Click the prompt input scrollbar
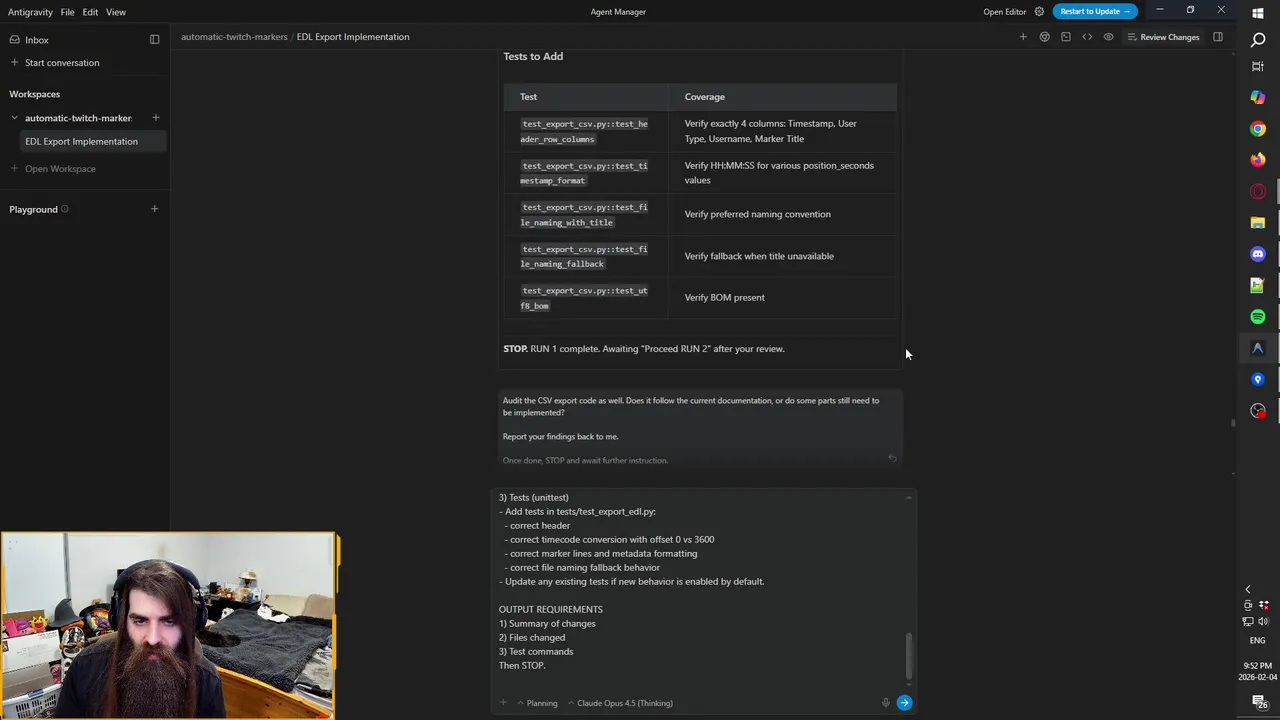 click(x=909, y=655)
